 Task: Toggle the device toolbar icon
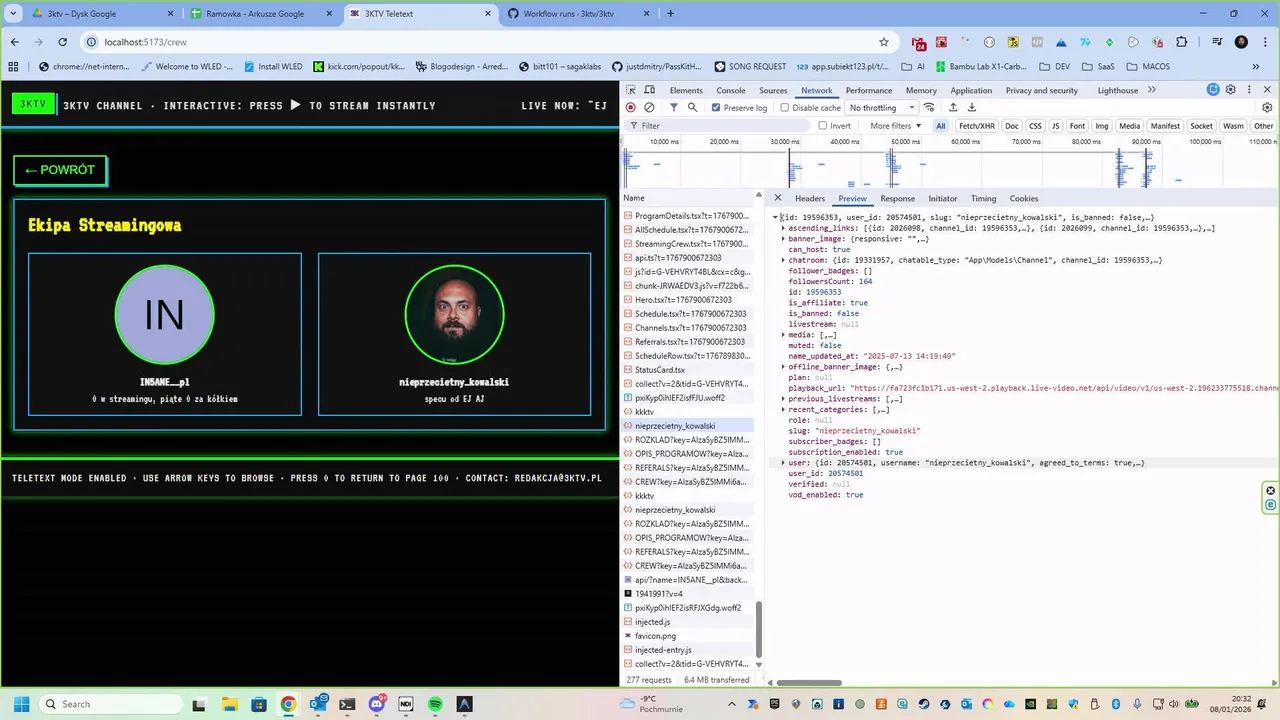click(650, 90)
